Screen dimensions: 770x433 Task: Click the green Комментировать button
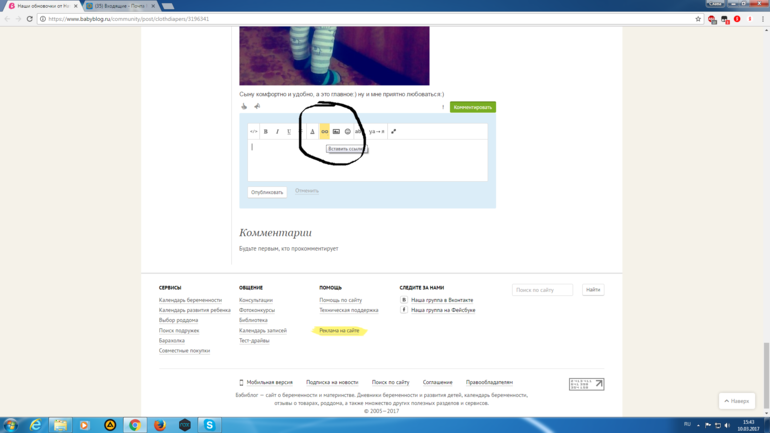click(472, 107)
